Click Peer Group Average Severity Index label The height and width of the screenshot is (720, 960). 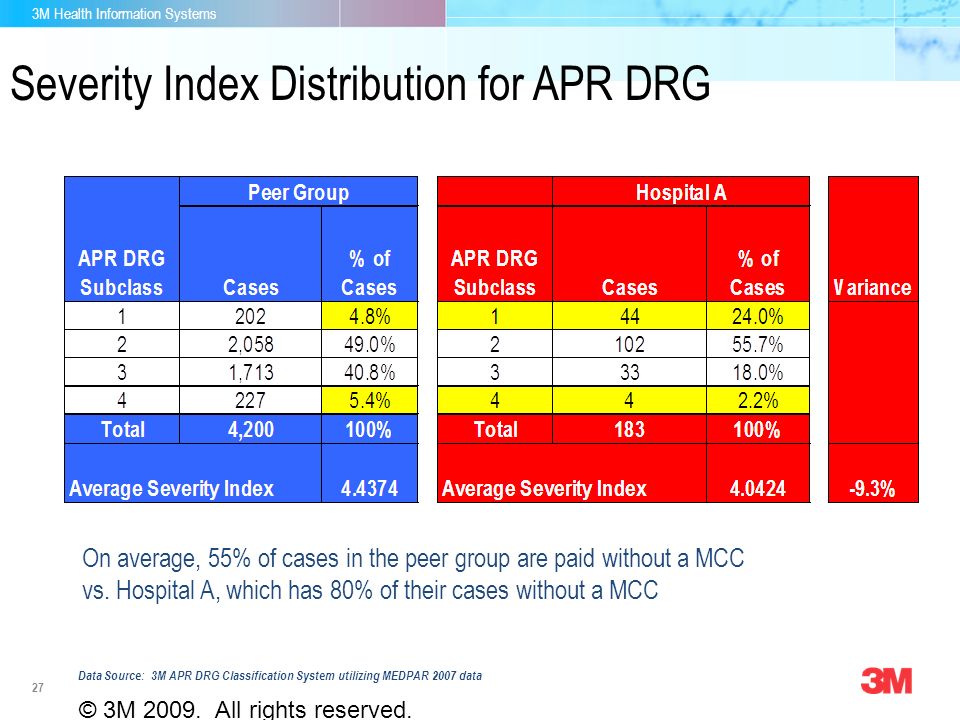point(171,489)
